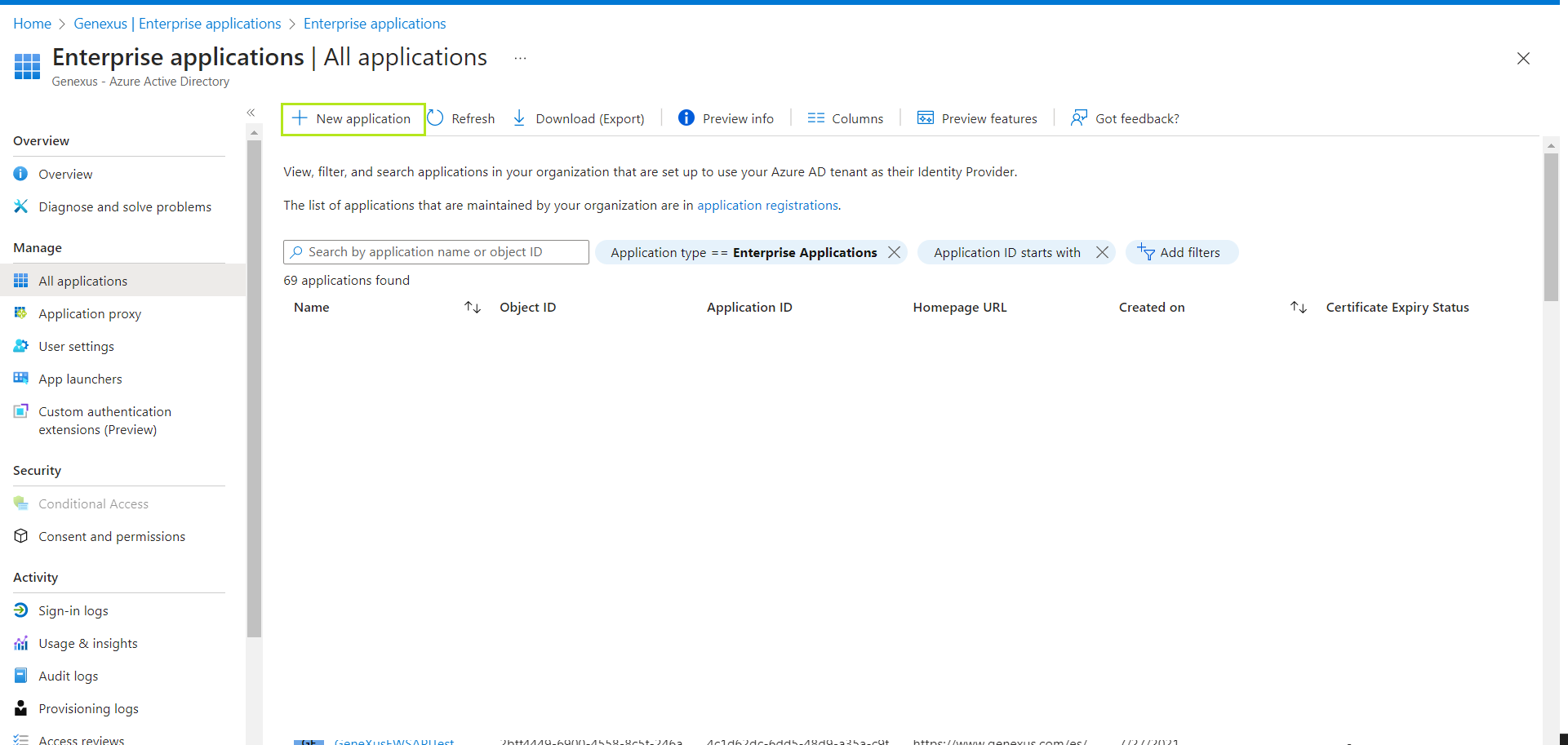Click the New application button
The image size is (1568, 745).
pyautogui.click(x=353, y=119)
